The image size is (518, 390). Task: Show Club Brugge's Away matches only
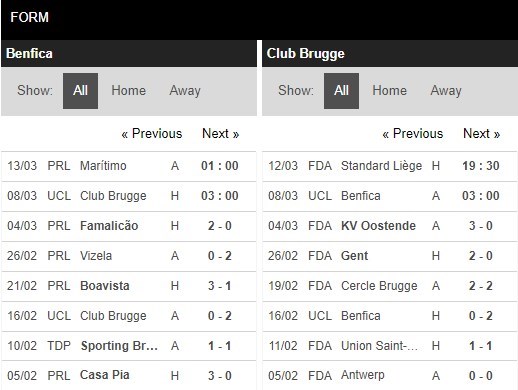446,91
